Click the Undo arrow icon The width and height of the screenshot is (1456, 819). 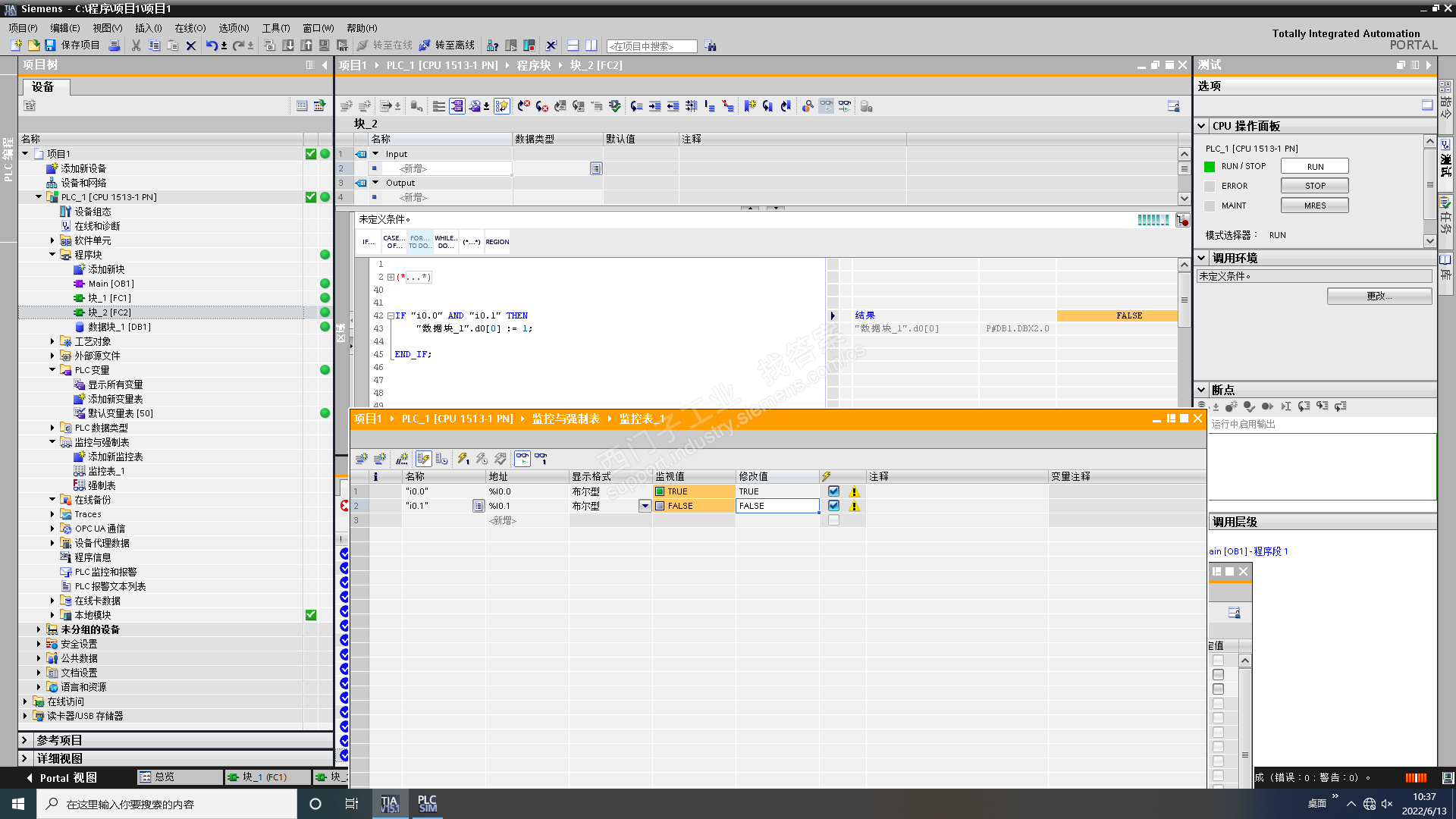click(212, 45)
